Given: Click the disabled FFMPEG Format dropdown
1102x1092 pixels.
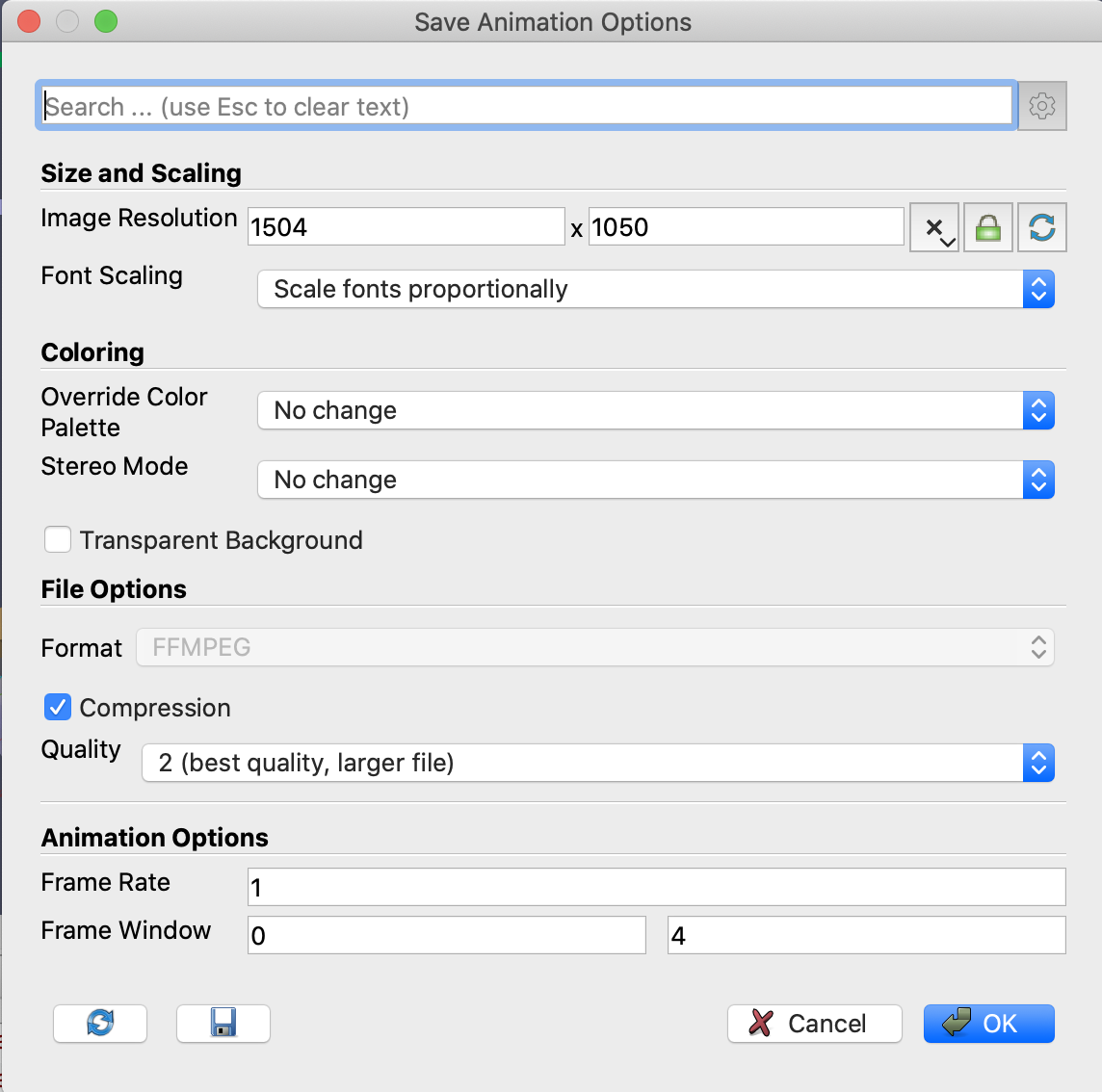Looking at the screenshot, I should pos(594,647).
